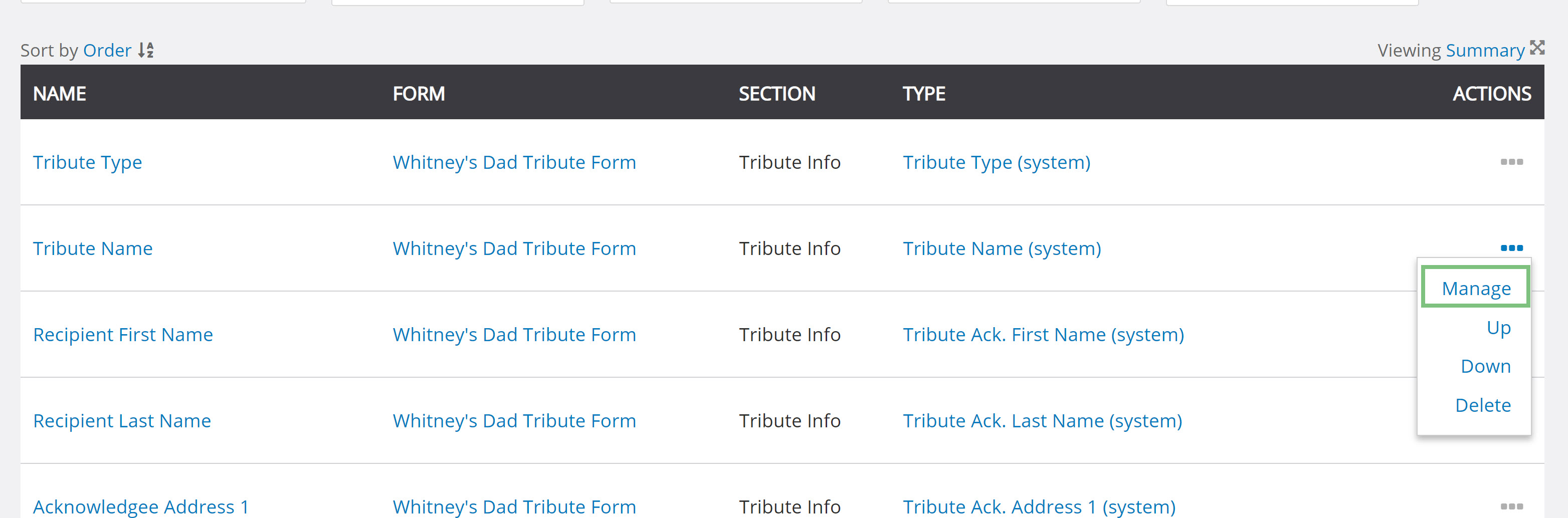
Task: Open form link in Tribute Type row
Action: pos(514,162)
